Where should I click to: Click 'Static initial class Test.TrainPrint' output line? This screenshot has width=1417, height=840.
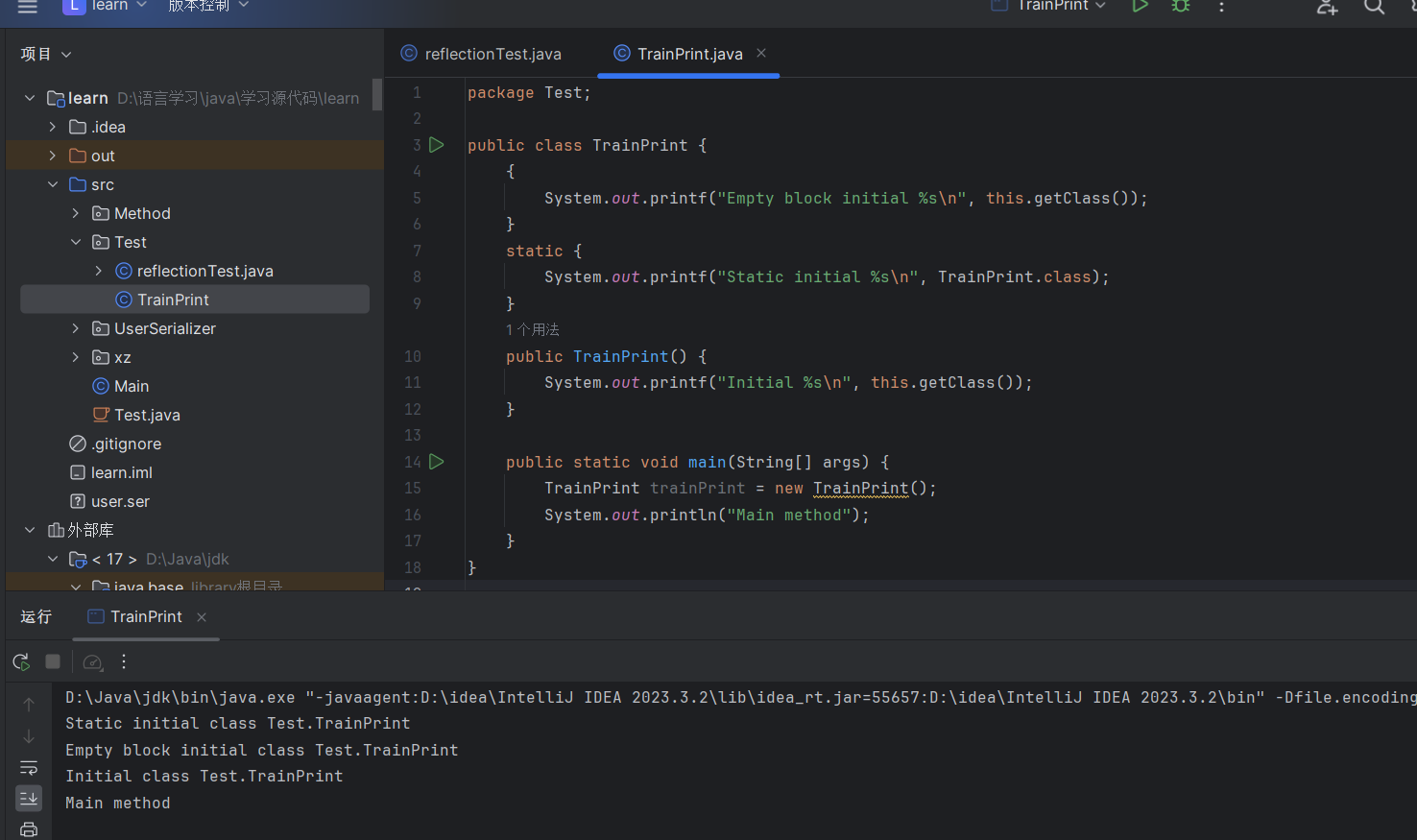coord(238,723)
